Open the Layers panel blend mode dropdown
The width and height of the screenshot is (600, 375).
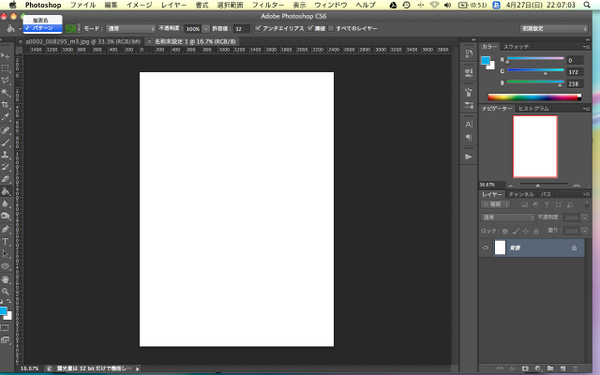click(507, 217)
